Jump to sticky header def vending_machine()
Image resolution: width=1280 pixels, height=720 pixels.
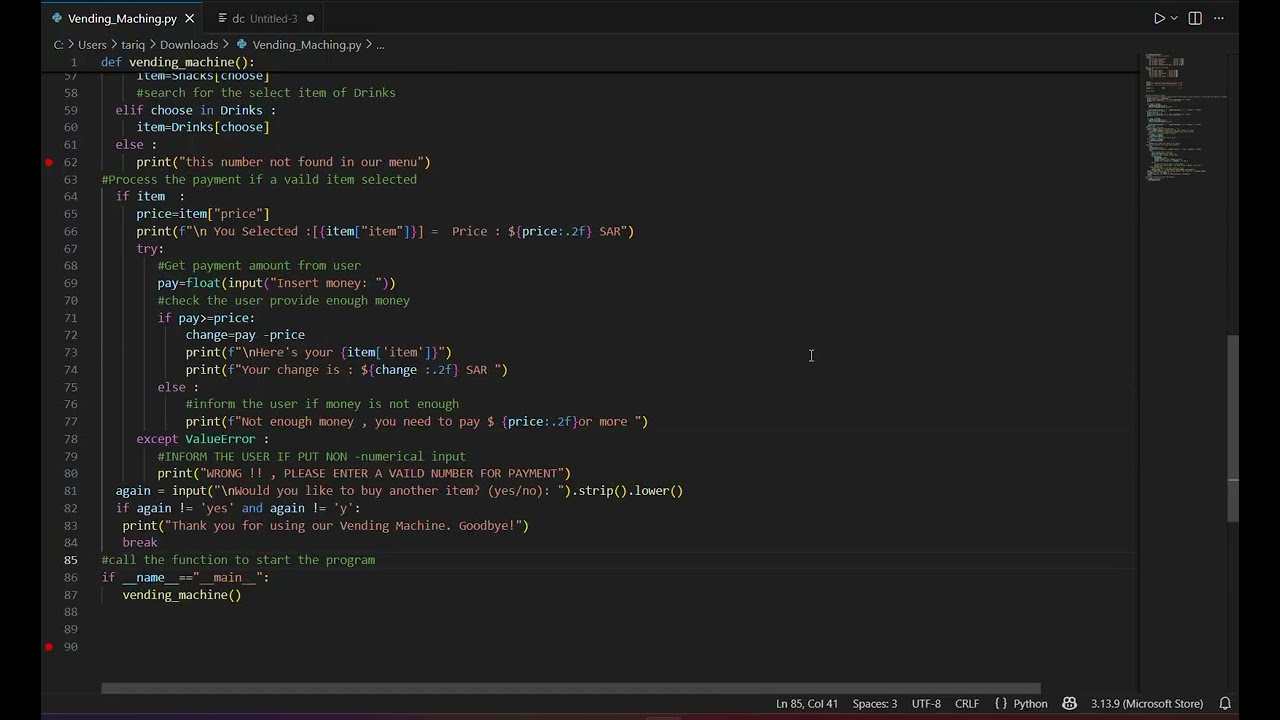(178, 62)
